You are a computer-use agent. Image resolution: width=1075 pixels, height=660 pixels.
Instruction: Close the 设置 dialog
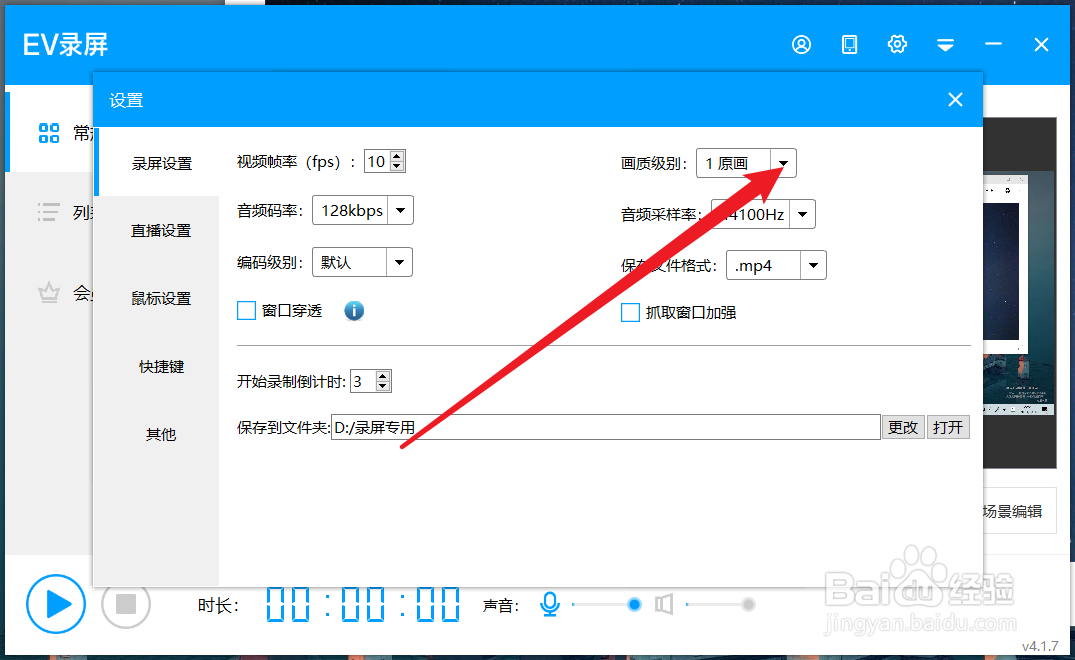coord(955,100)
